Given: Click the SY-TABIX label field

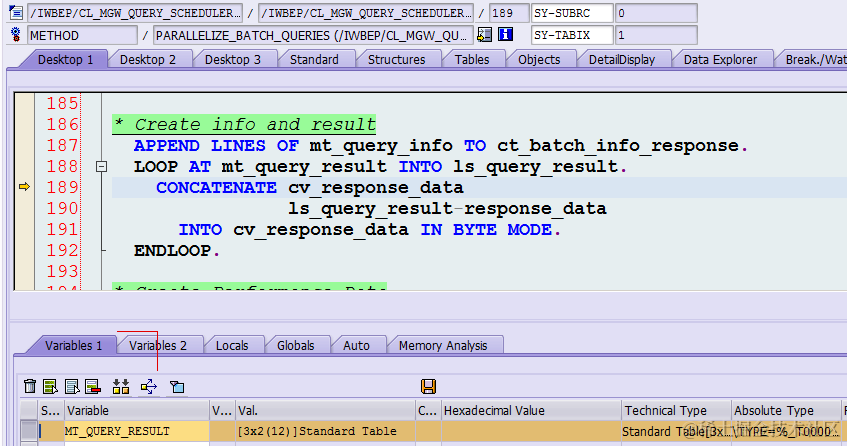Looking at the screenshot, I should [572, 35].
